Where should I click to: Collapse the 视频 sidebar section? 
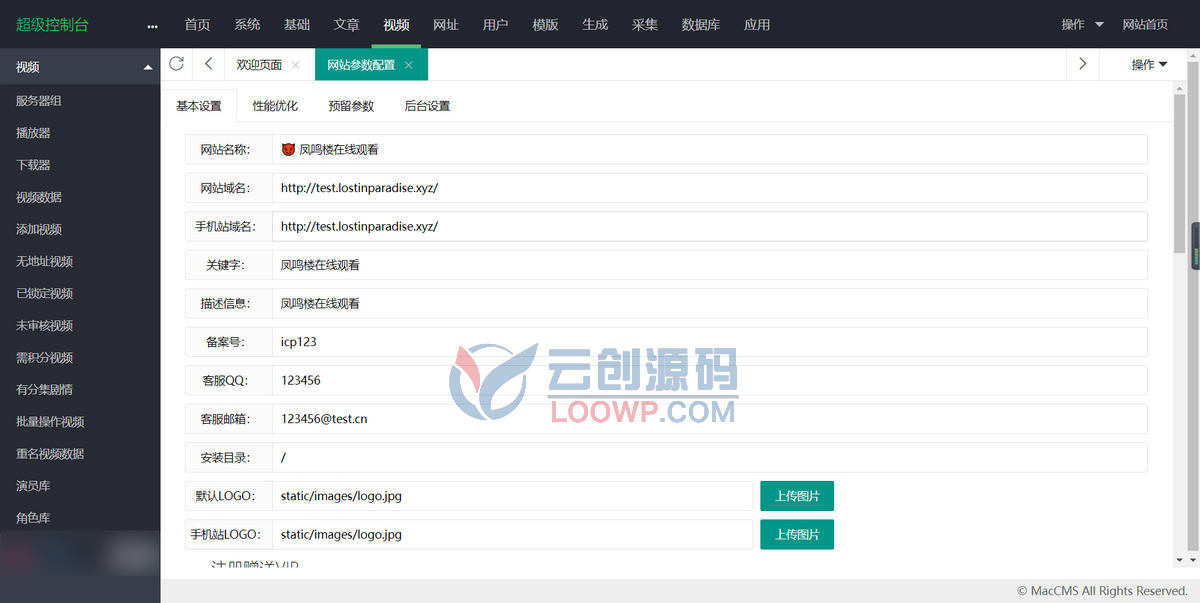coord(148,67)
